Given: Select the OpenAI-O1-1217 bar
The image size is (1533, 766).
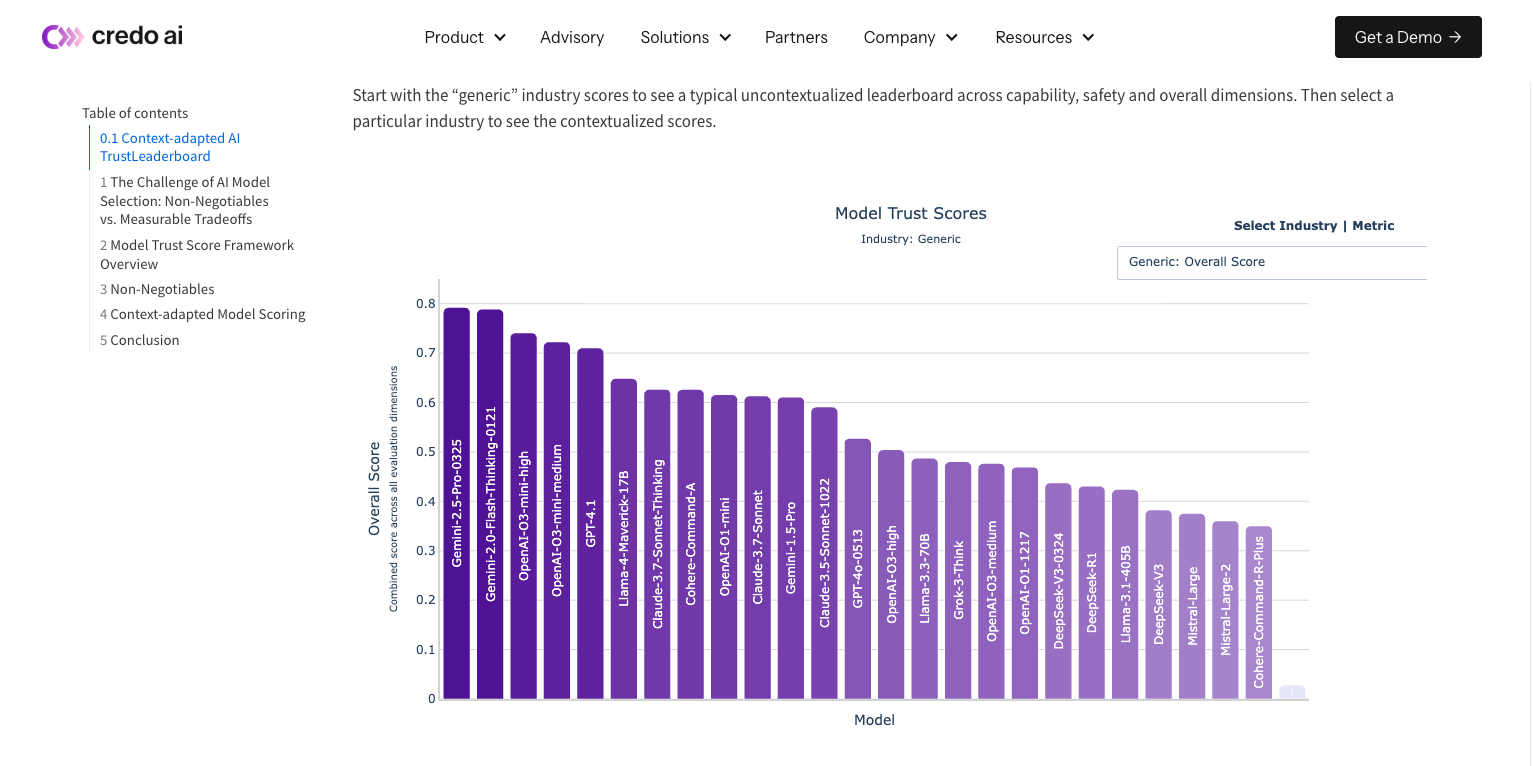Looking at the screenshot, I should 1025,584.
